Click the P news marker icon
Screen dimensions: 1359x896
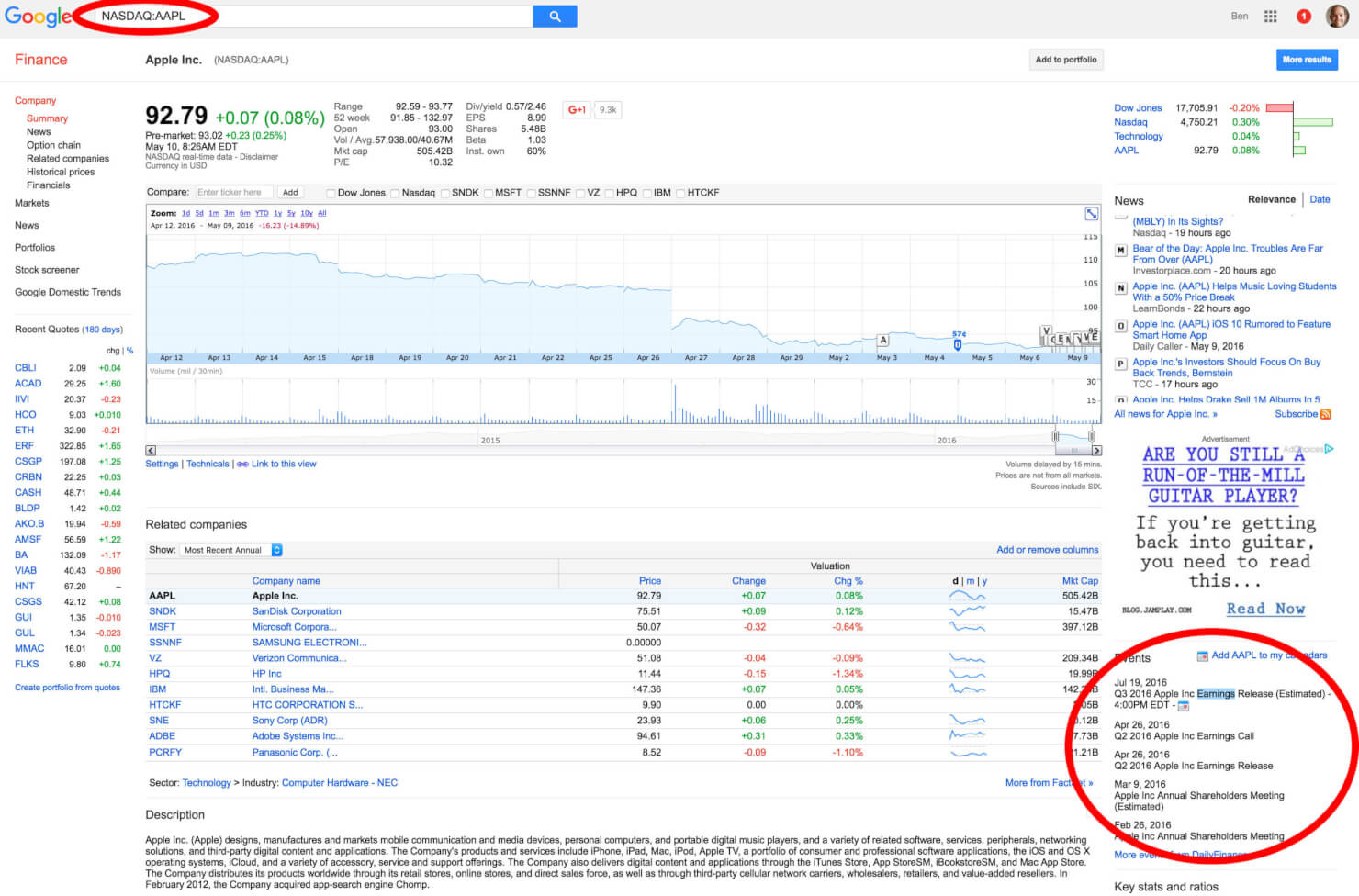(1120, 364)
